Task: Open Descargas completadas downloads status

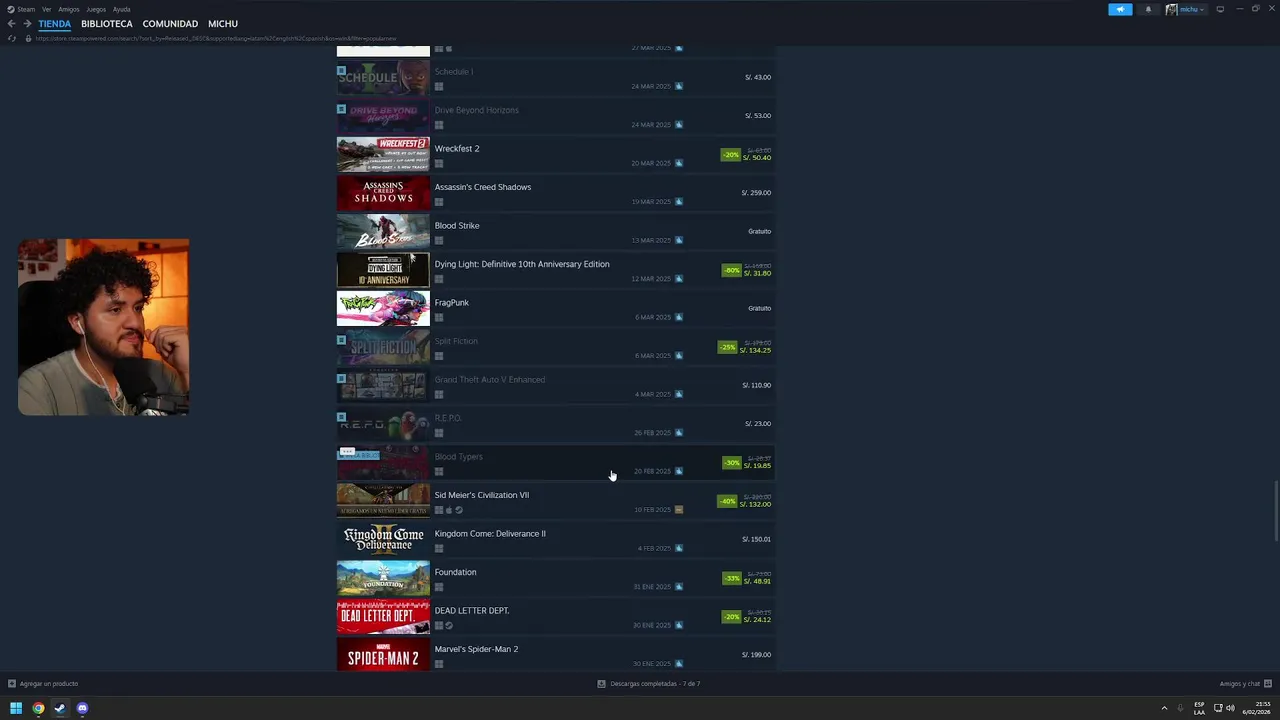Action: coord(649,684)
